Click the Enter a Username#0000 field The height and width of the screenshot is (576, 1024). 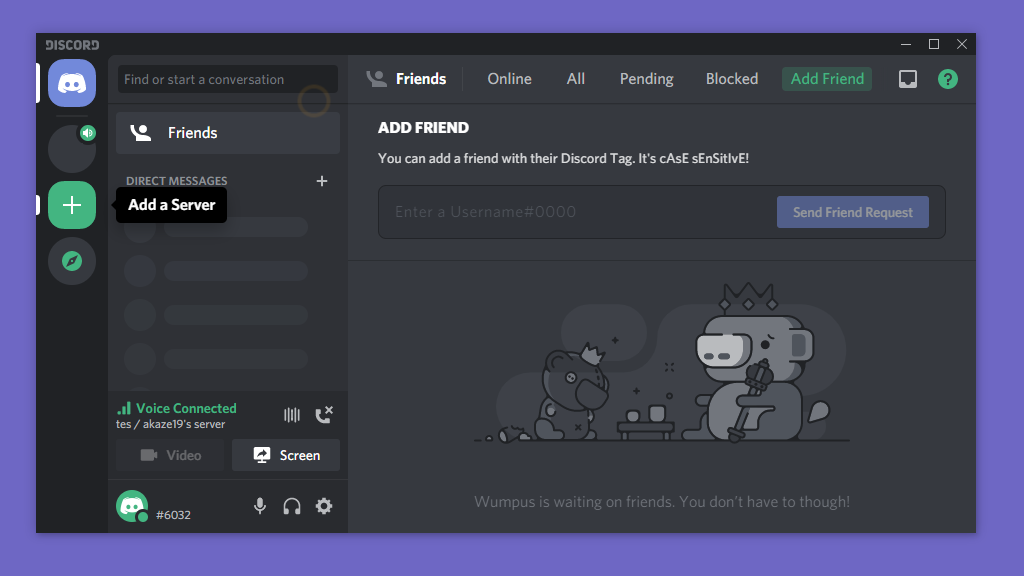point(577,212)
